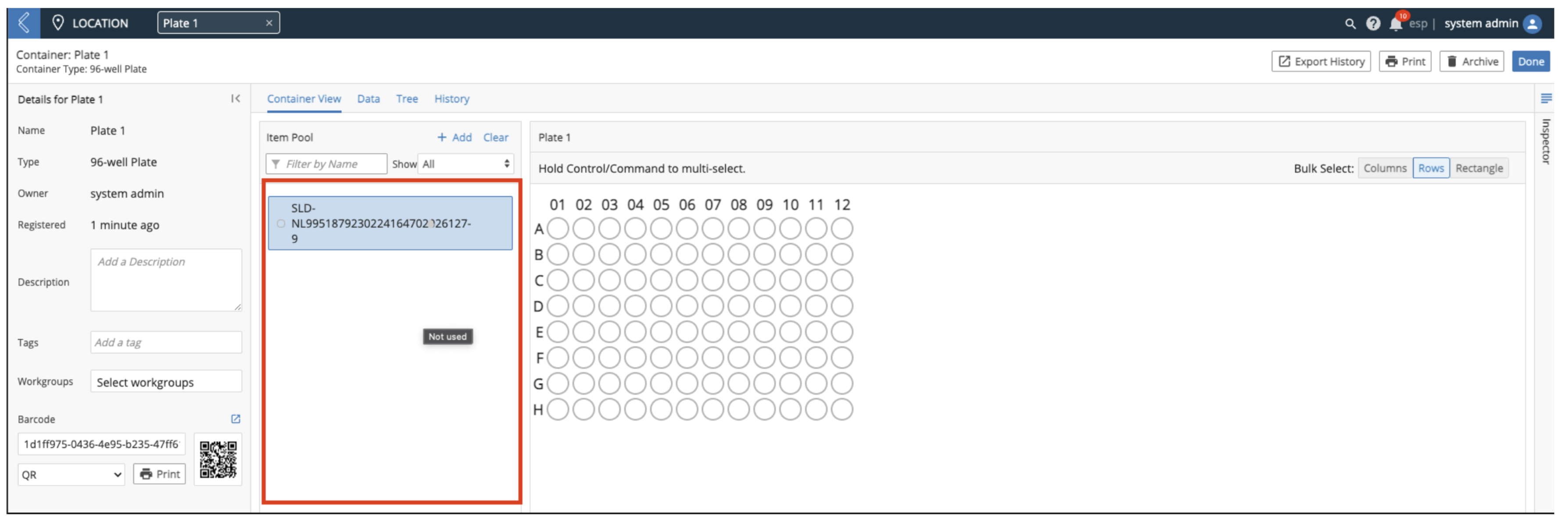Switch to the Tree tab

pyautogui.click(x=407, y=99)
